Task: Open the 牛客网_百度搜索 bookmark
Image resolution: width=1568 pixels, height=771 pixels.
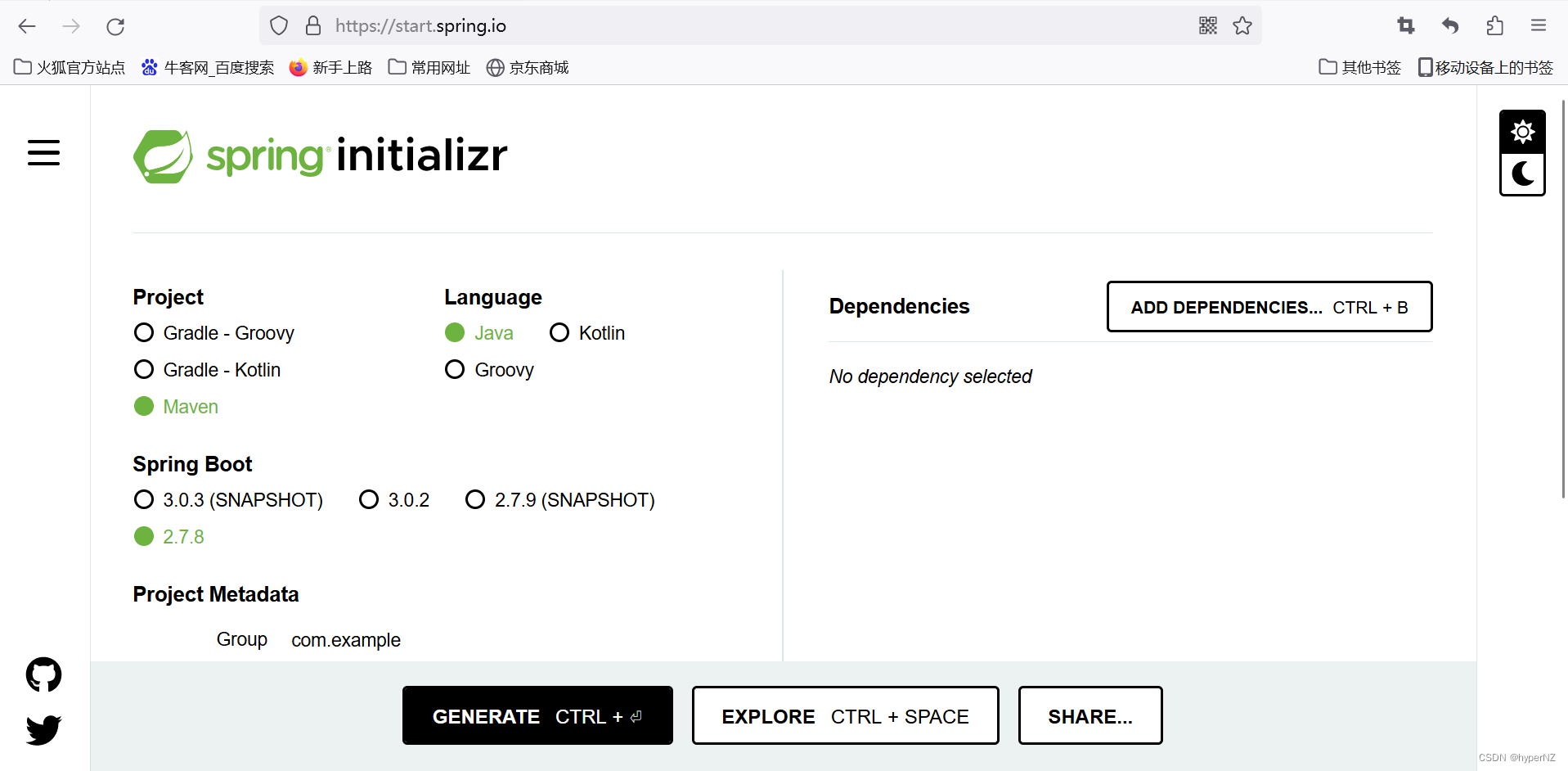Action: pyautogui.click(x=208, y=68)
